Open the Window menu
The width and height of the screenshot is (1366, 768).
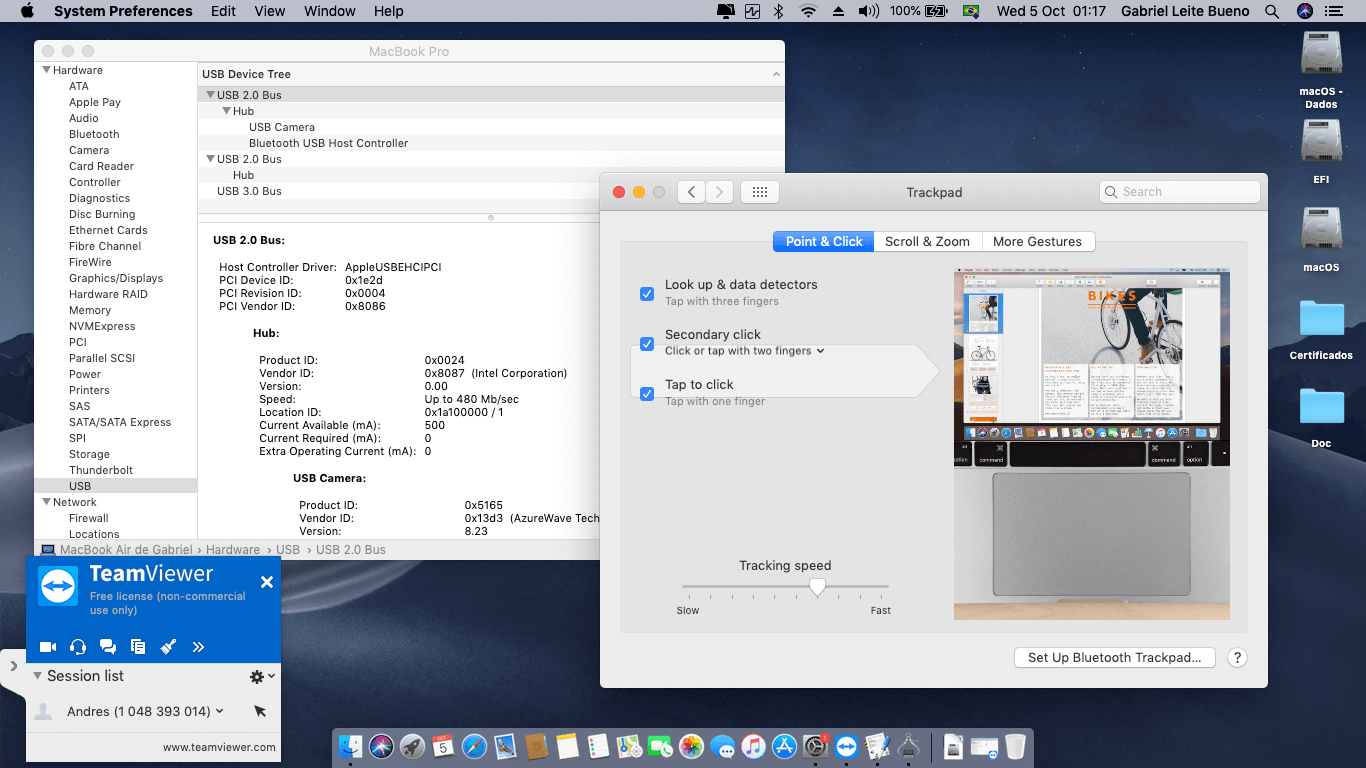click(330, 11)
